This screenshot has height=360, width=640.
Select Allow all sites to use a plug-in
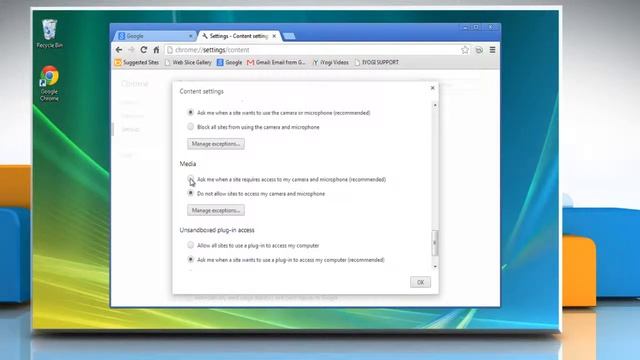point(190,245)
